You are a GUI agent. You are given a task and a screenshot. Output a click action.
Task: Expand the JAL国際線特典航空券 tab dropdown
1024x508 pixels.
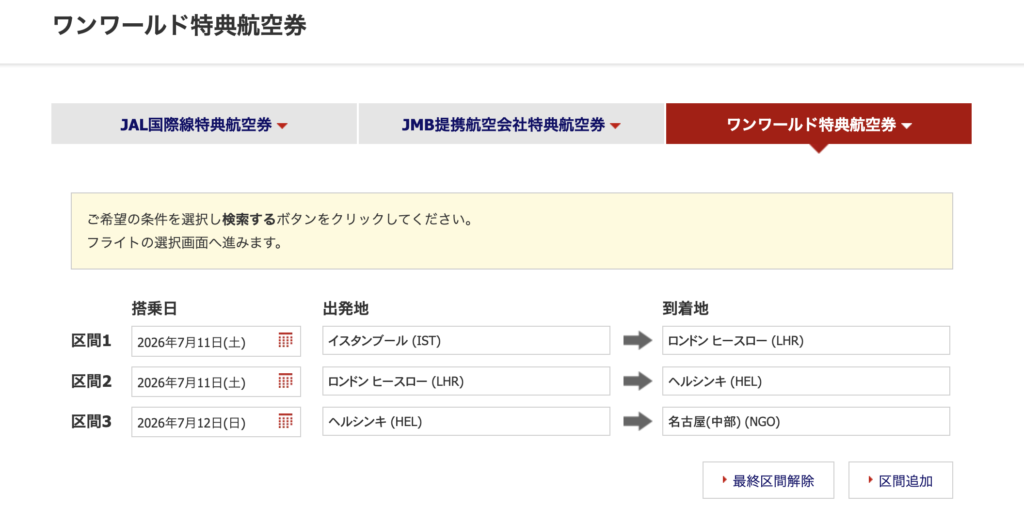click(204, 125)
